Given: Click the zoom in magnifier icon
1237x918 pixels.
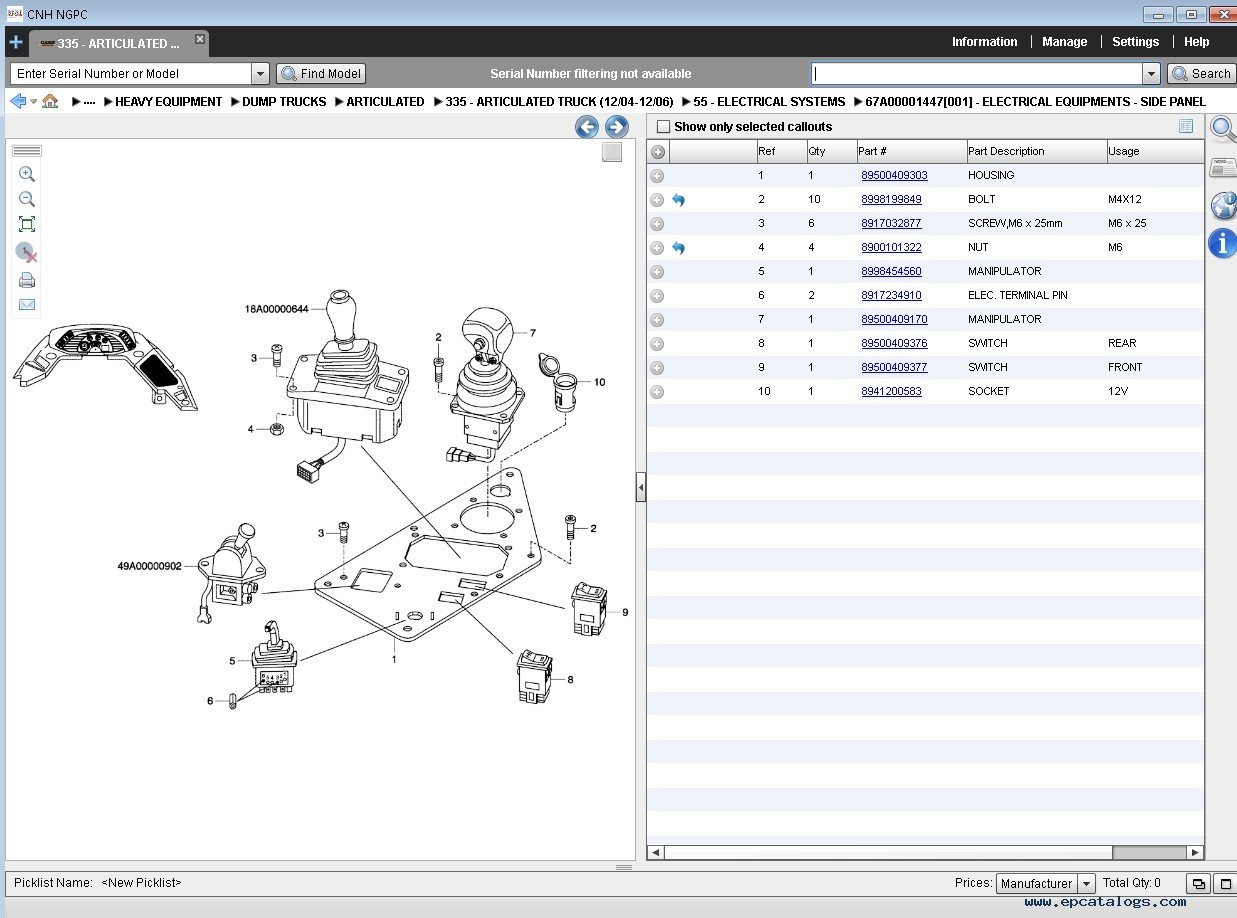Looking at the screenshot, I should click(x=27, y=174).
